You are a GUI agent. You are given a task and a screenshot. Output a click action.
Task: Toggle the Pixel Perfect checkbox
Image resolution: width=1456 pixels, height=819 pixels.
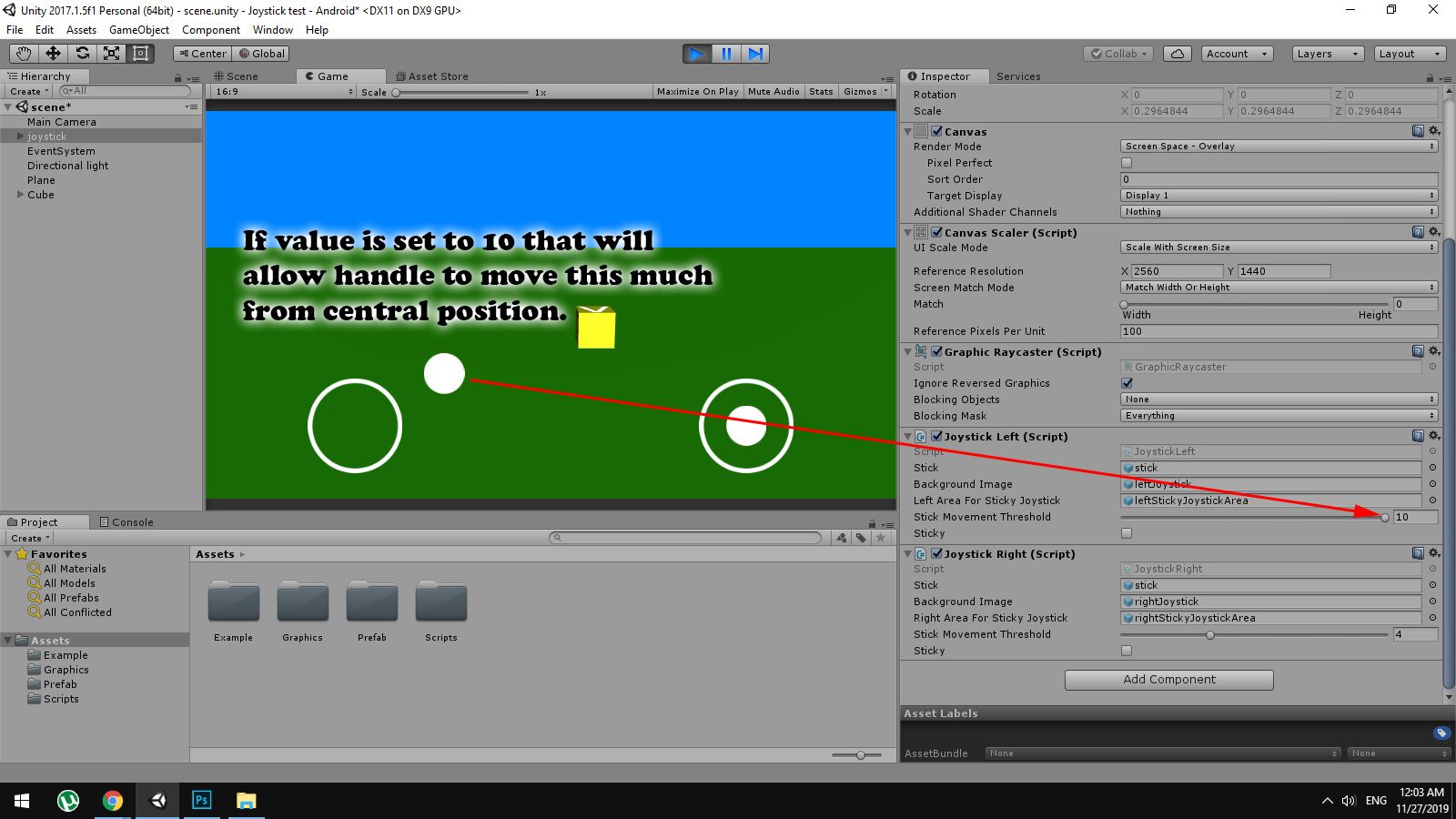(1127, 163)
